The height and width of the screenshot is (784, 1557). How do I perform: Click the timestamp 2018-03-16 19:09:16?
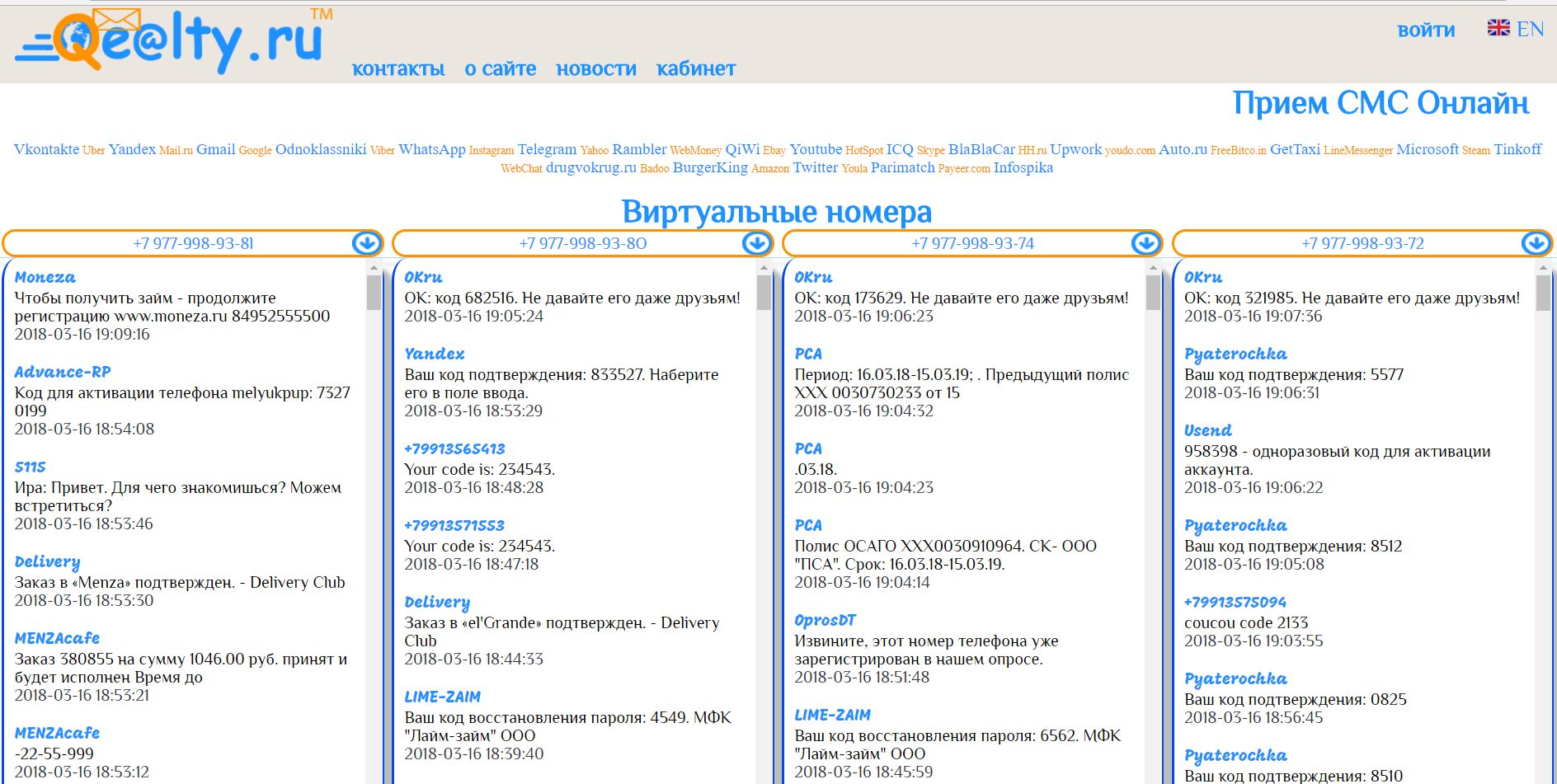click(82, 334)
